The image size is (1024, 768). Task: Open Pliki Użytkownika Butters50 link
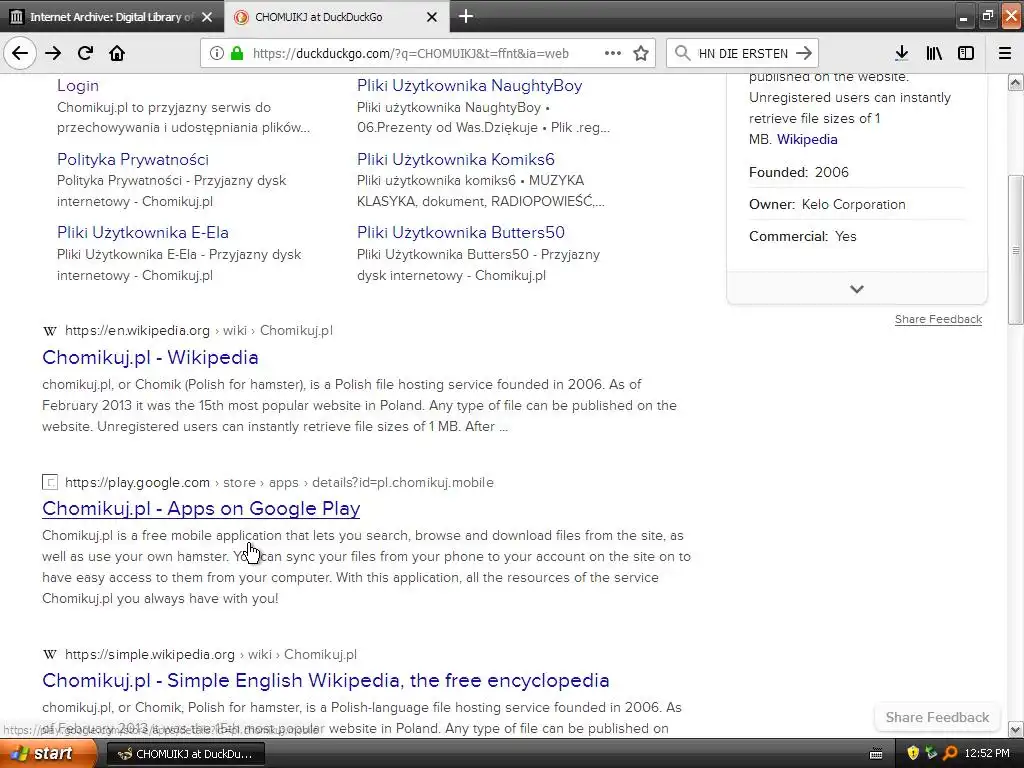click(x=461, y=232)
